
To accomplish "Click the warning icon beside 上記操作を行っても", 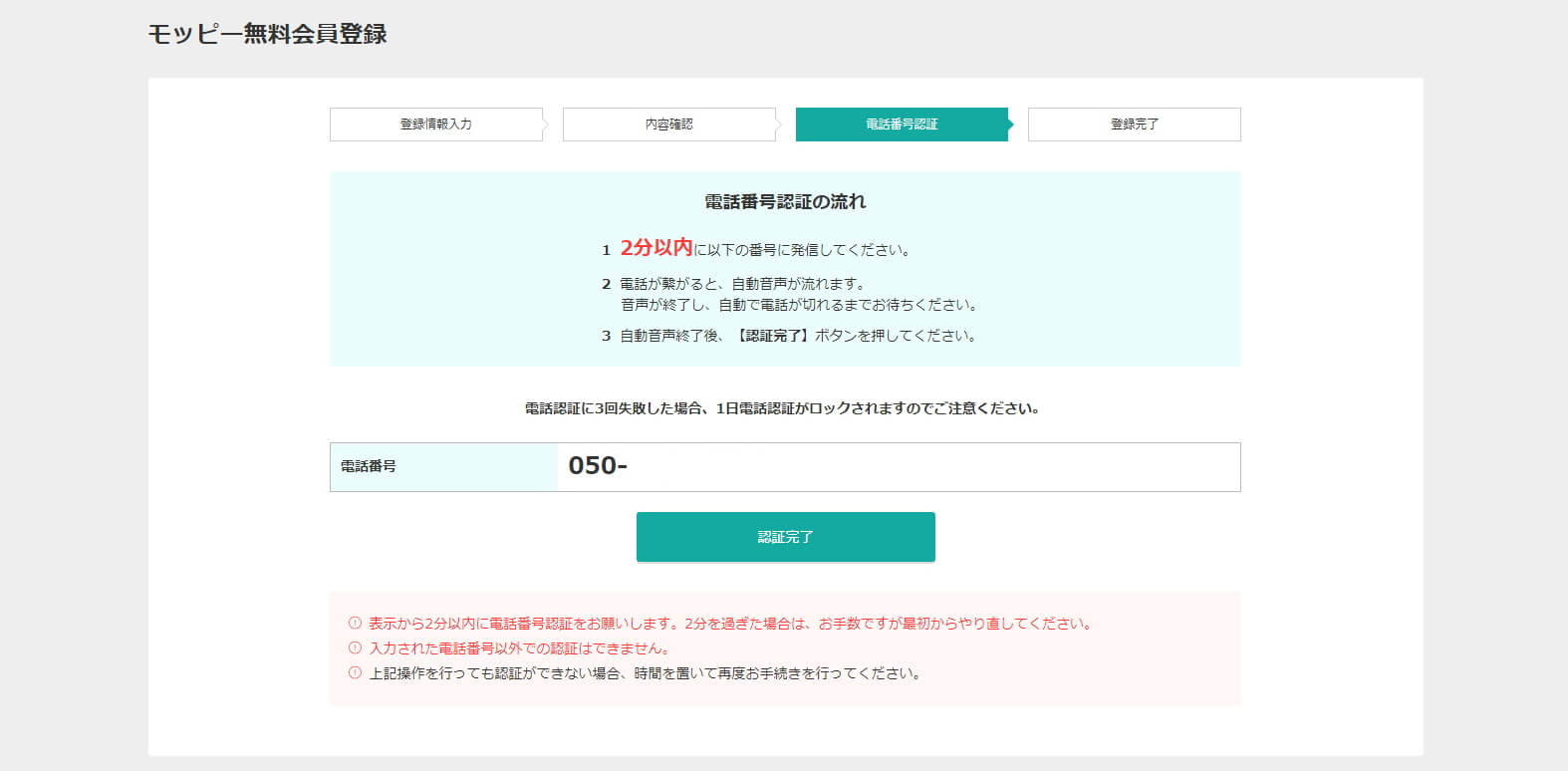I will (x=355, y=673).
